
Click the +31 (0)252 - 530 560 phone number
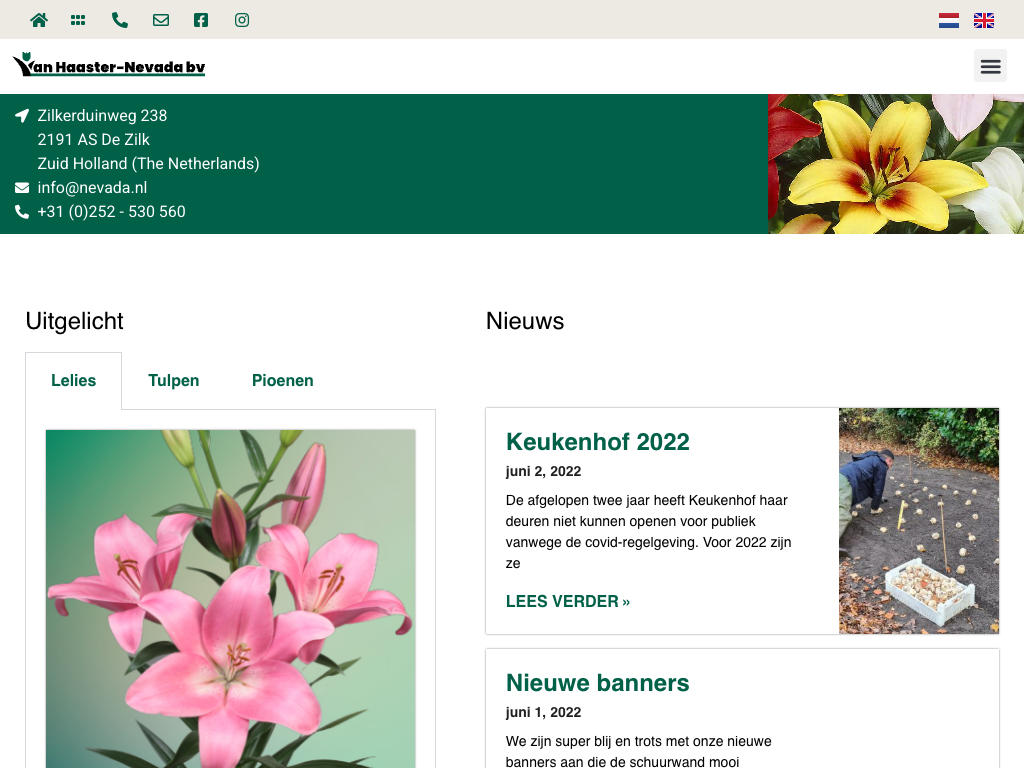[111, 212]
